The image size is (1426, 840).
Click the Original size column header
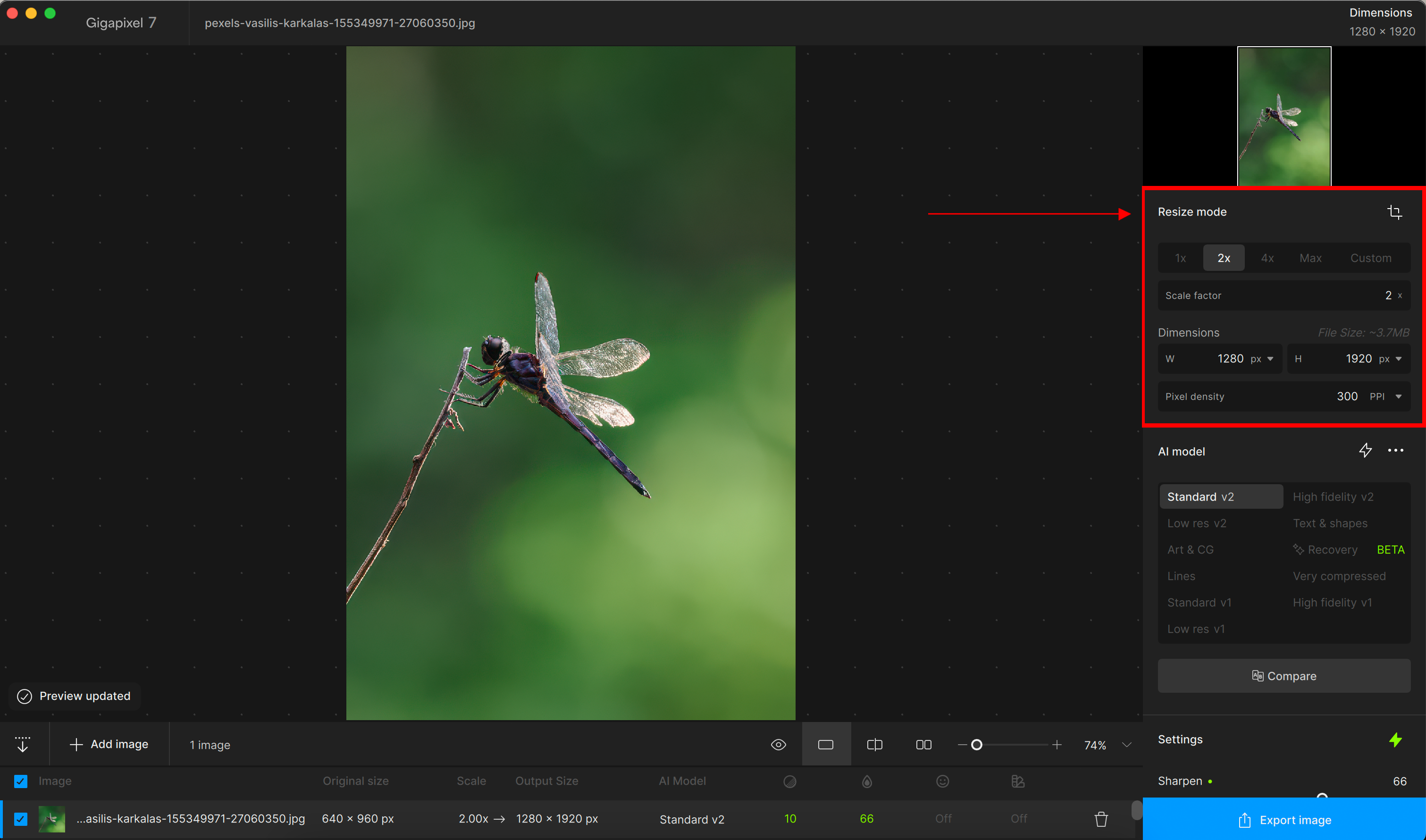click(x=355, y=781)
